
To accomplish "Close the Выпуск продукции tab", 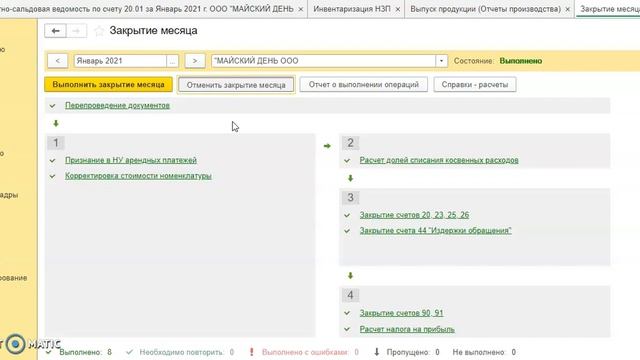I will coord(567,9).
